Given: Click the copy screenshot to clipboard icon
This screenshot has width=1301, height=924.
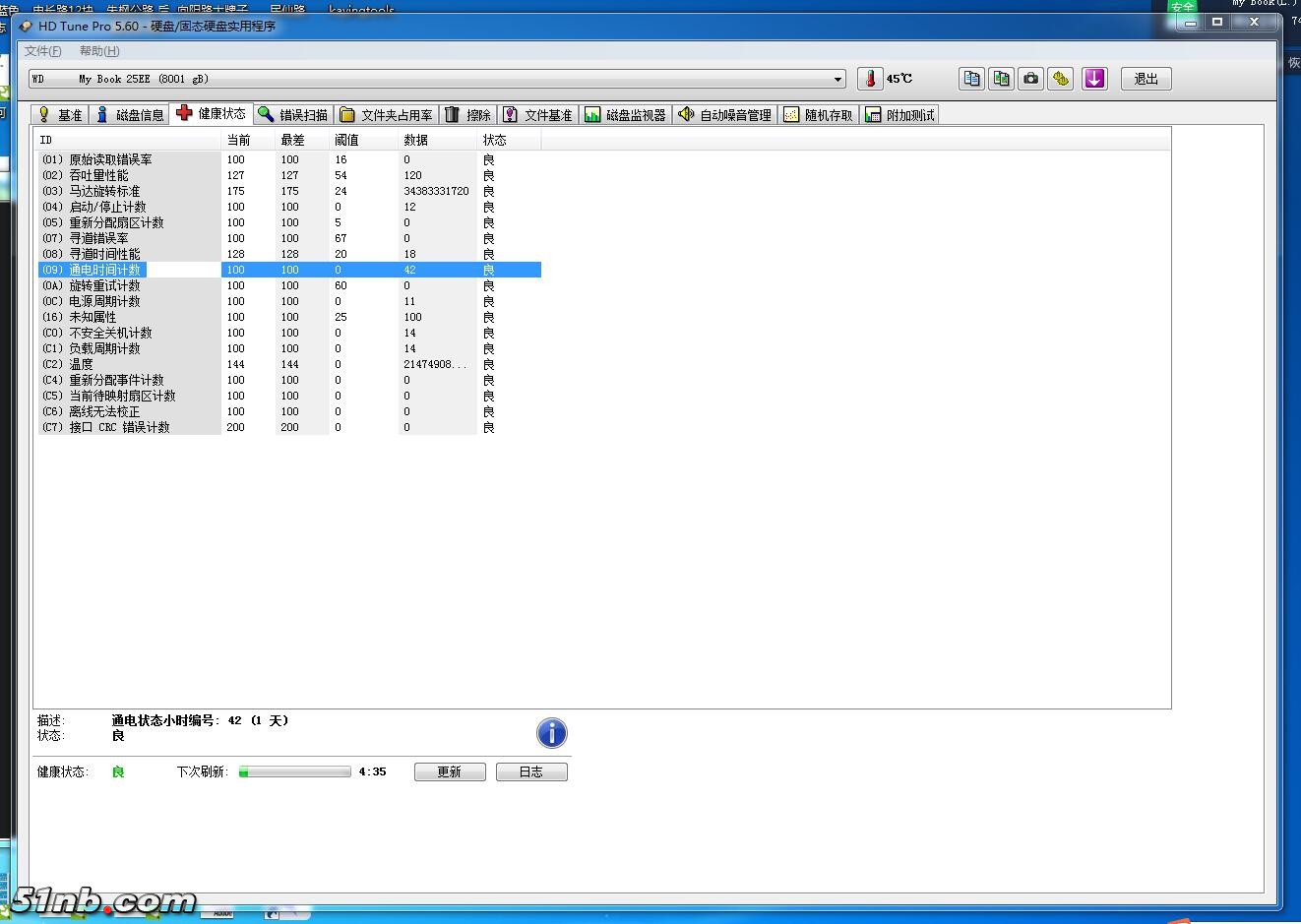Looking at the screenshot, I should click(1001, 79).
